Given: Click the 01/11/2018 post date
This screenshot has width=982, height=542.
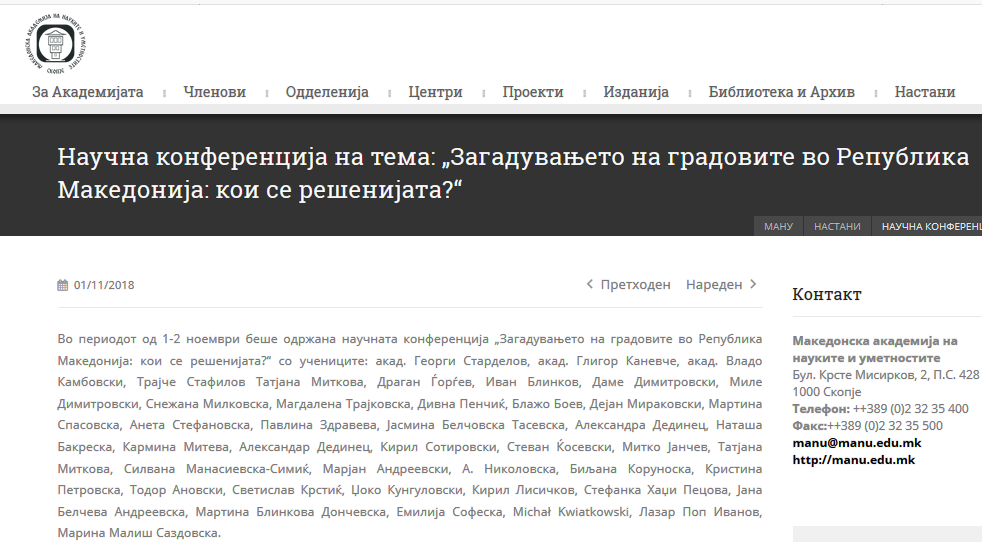Looking at the screenshot, I should tap(104, 285).
